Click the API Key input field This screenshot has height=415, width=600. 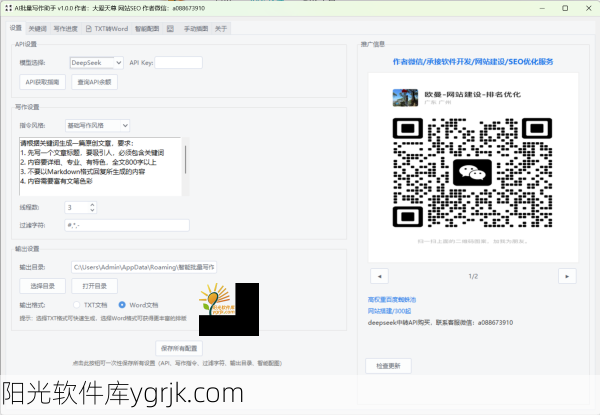tap(178, 63)
